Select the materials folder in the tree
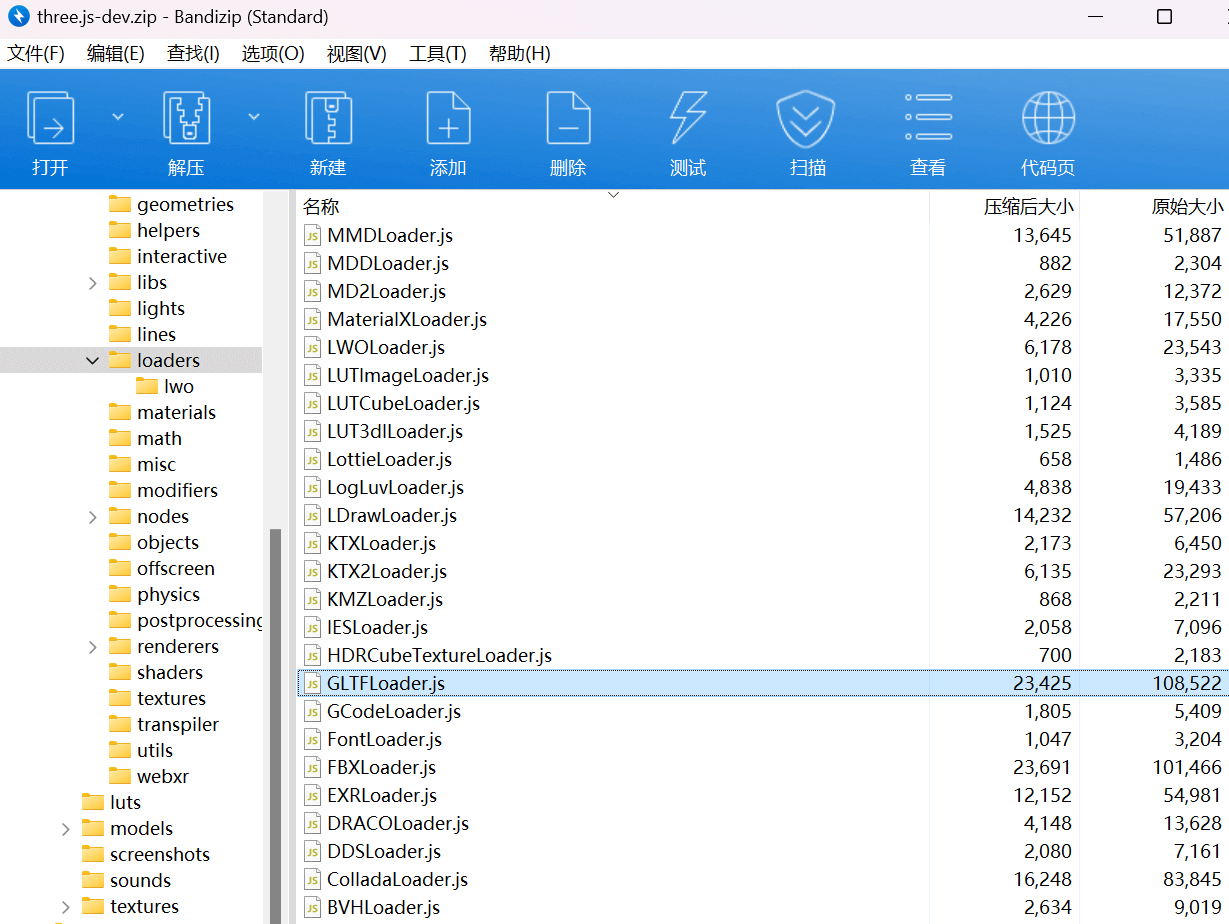The width and height of the screenshot is (1229, 924). click(176, 412)
